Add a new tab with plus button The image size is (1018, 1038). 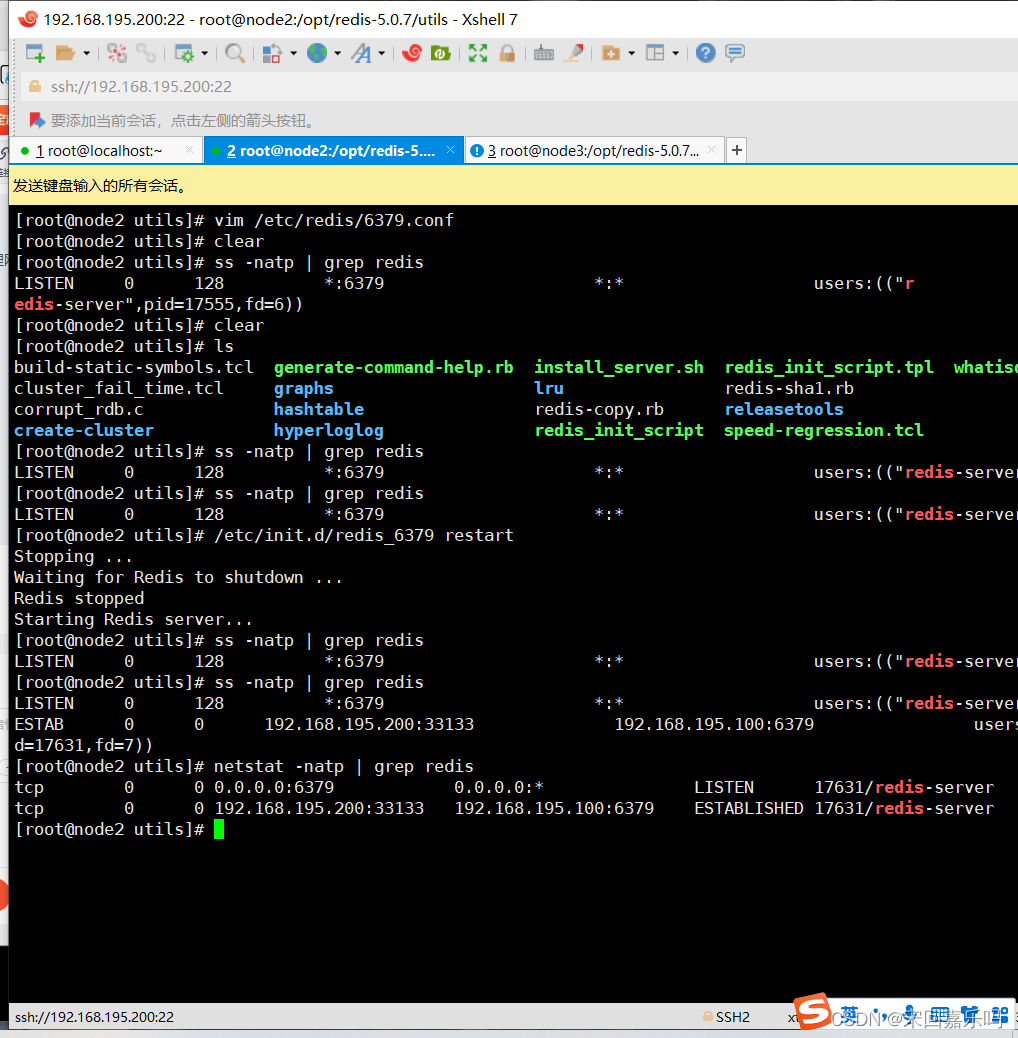pos(737,151)
